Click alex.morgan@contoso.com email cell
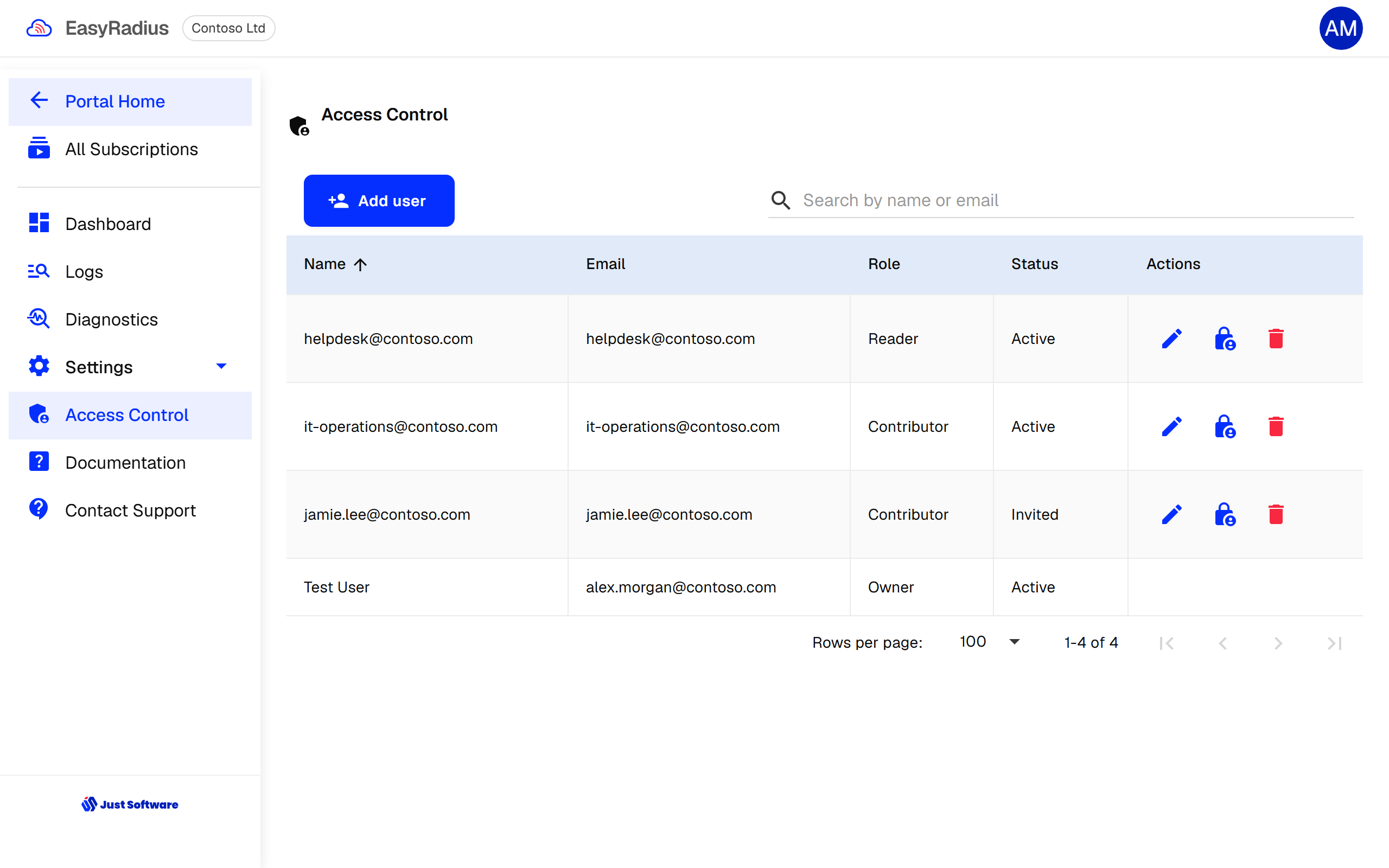The image size is (1389, 868). click(681, 588)
